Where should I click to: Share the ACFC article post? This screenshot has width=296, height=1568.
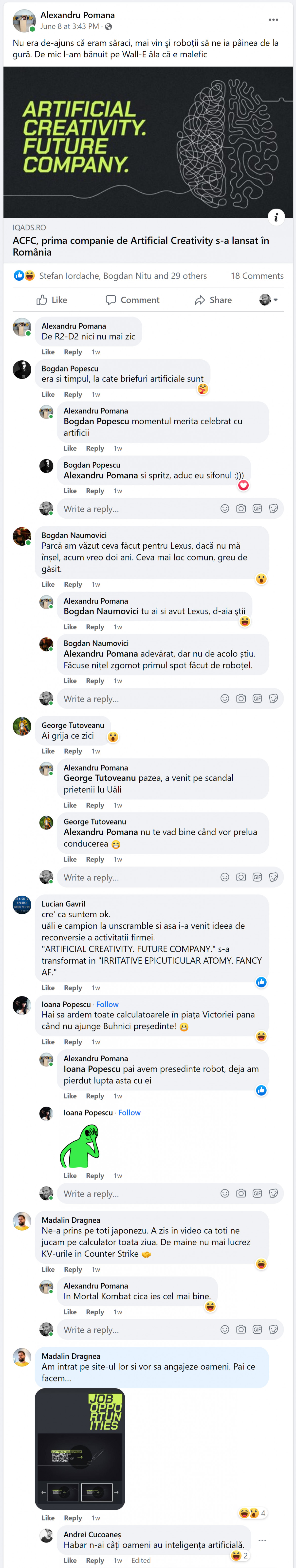point(213,300)
